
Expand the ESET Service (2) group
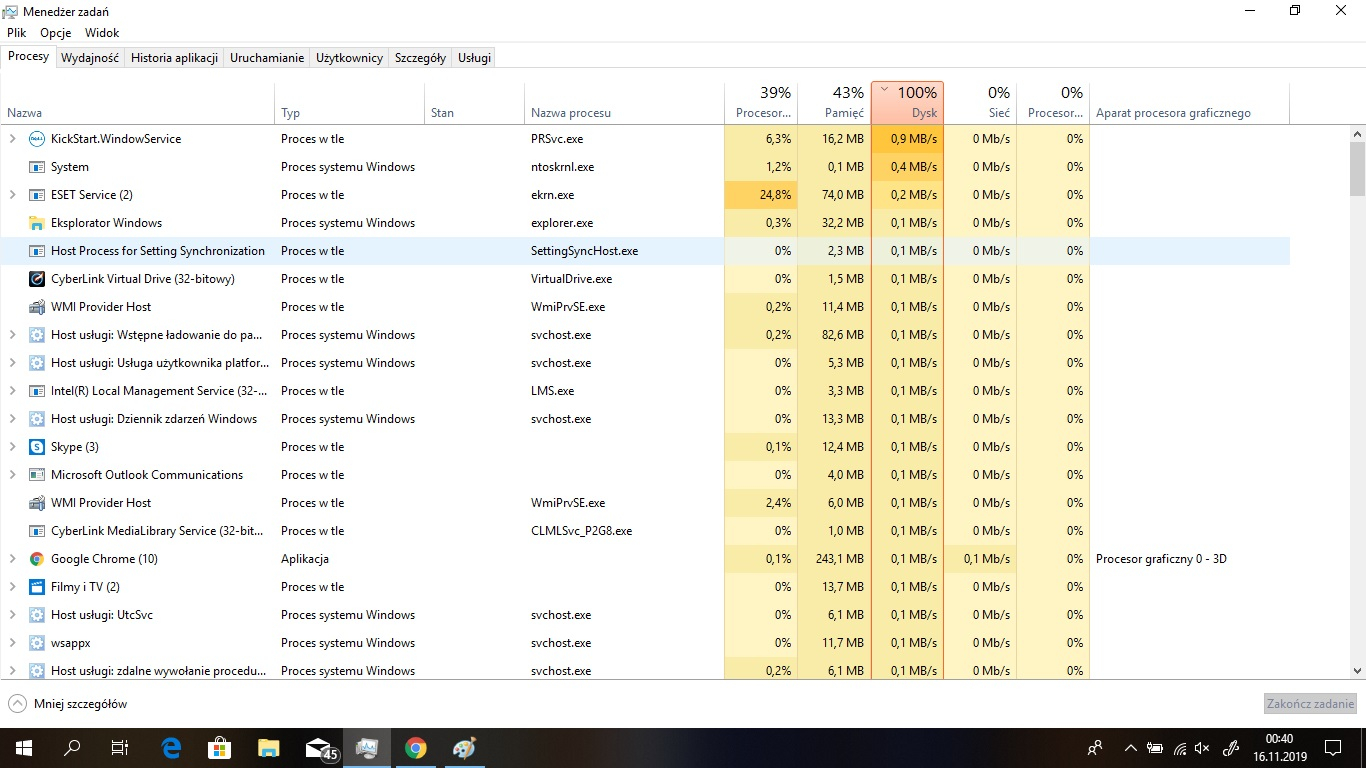click(x=12, y=195)
